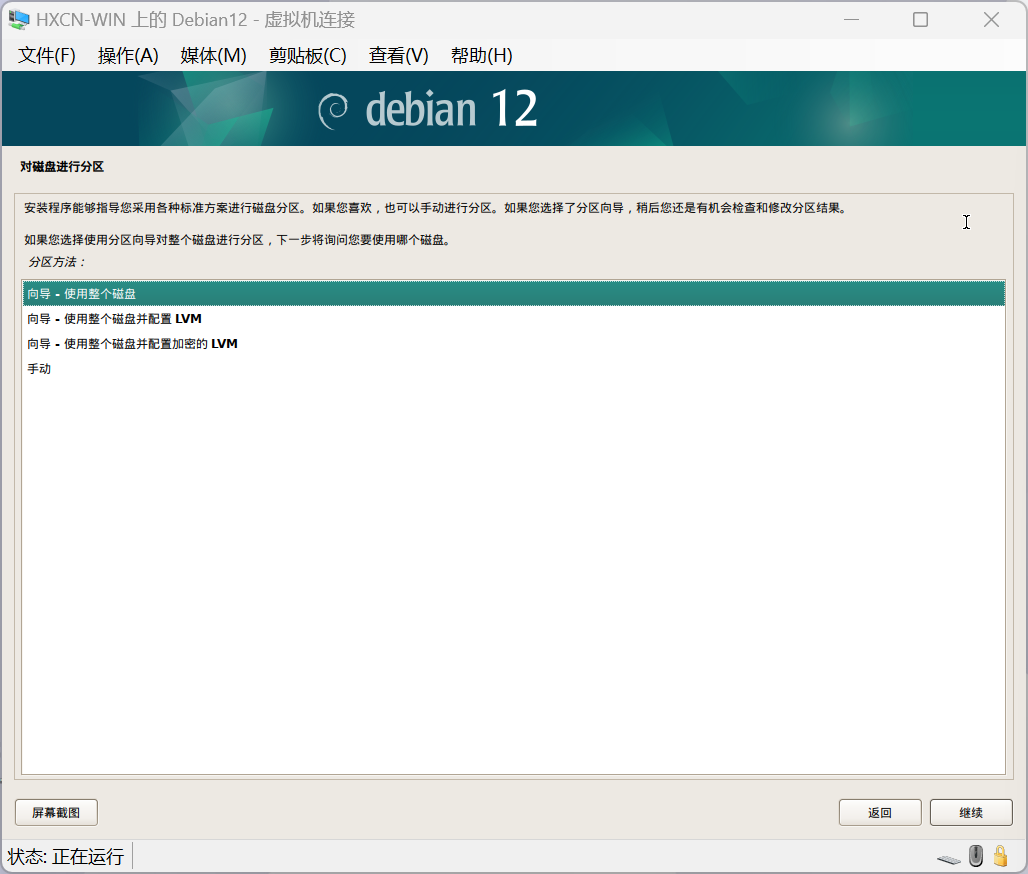Select 向导 - 使用整个磁盘并配置加密的 LVM option
This screenshot has width=1028, height=874.
(513, 344)
